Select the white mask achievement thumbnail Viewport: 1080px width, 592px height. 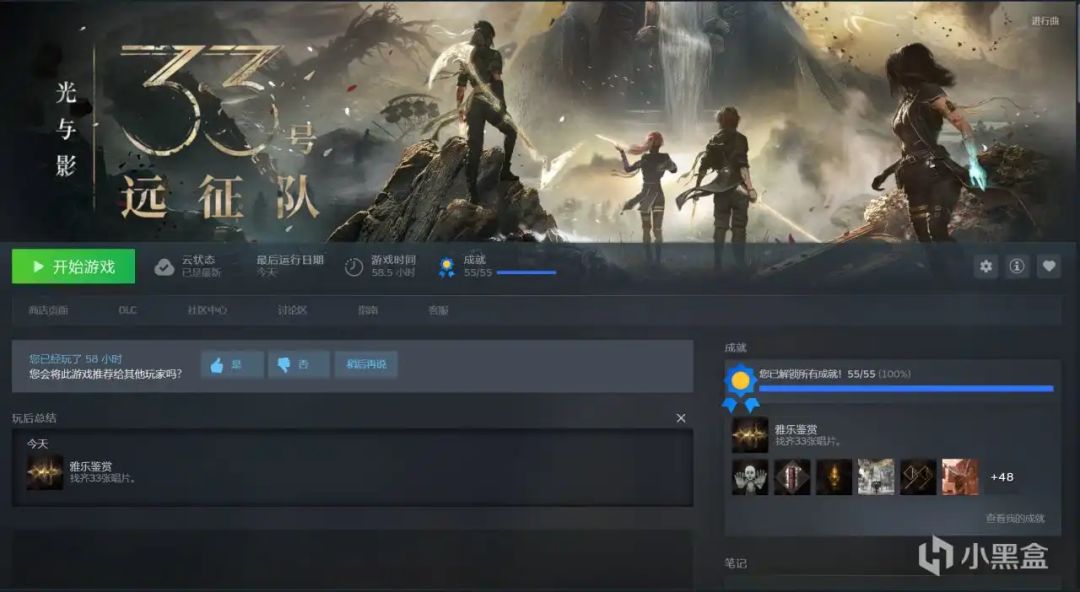pos(750,477)
